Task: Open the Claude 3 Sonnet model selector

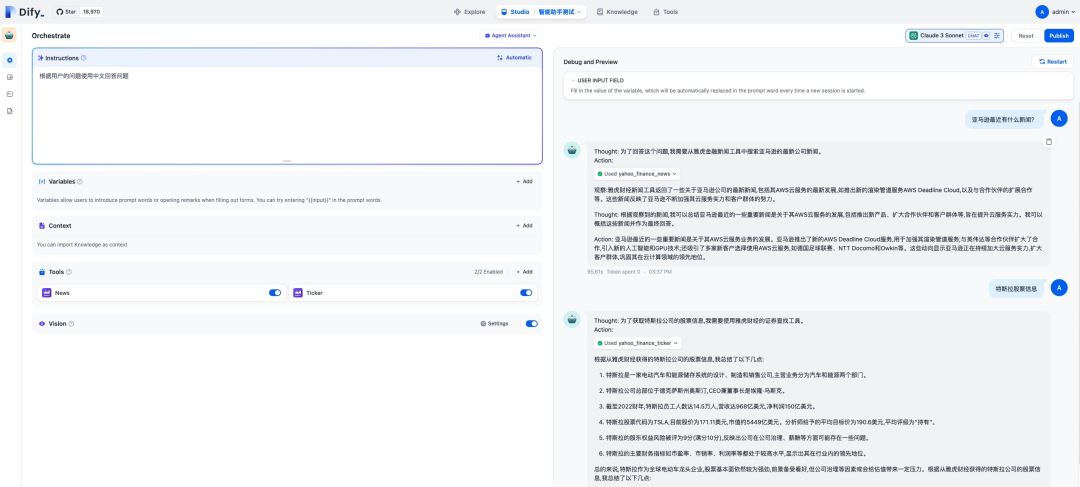Action: pos(955,36)
